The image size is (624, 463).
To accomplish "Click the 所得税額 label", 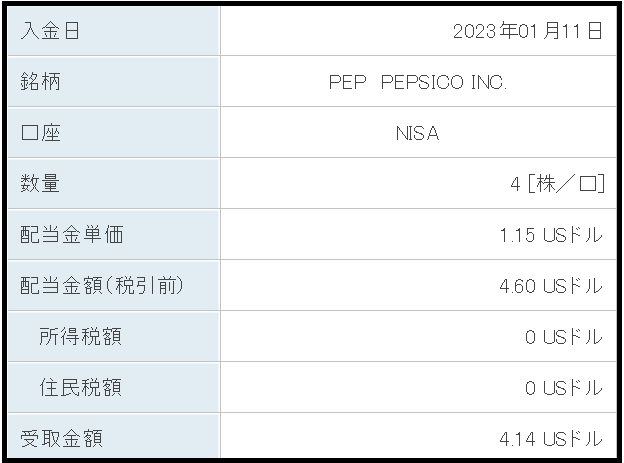I will 80,336.
